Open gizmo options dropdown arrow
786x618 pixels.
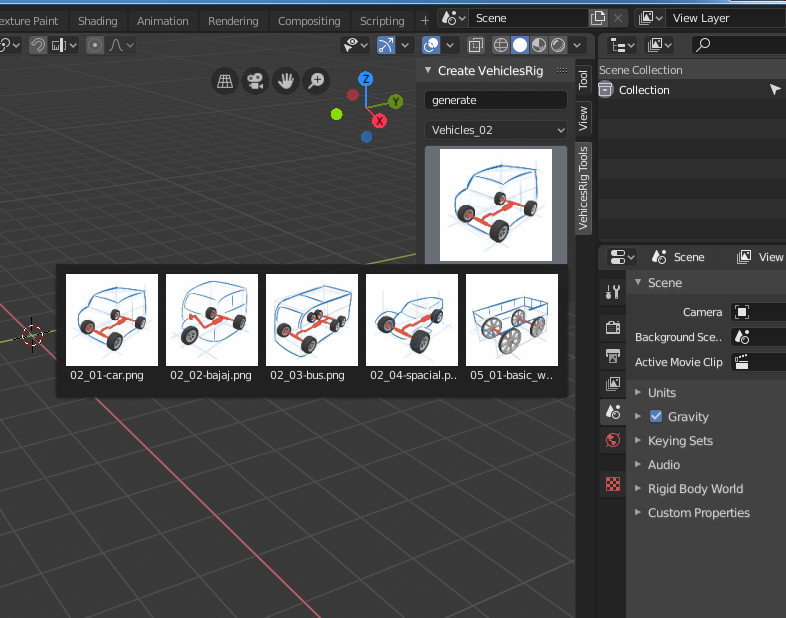pos(405,45)
